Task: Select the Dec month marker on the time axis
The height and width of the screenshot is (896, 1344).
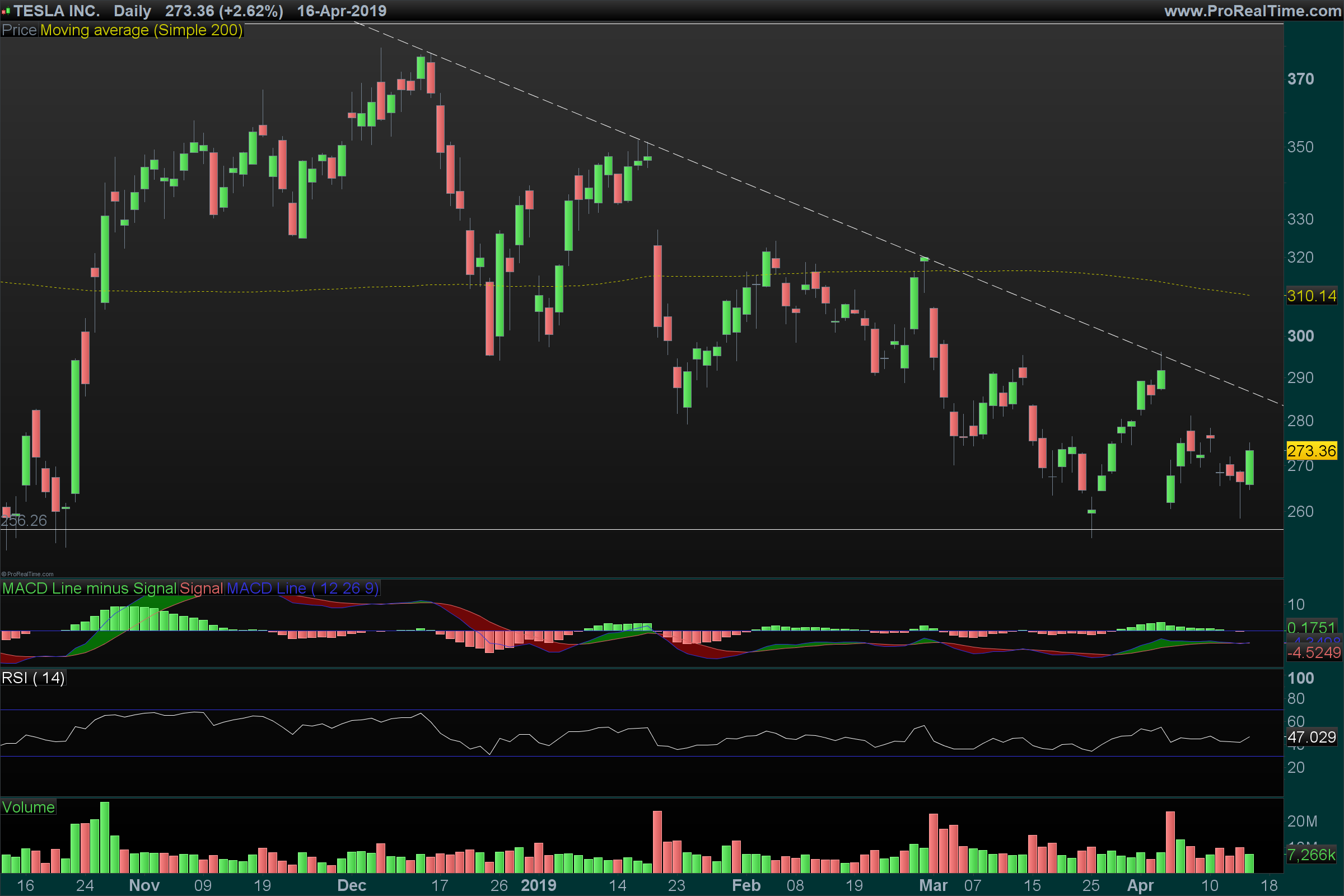Action: point(352,885)
